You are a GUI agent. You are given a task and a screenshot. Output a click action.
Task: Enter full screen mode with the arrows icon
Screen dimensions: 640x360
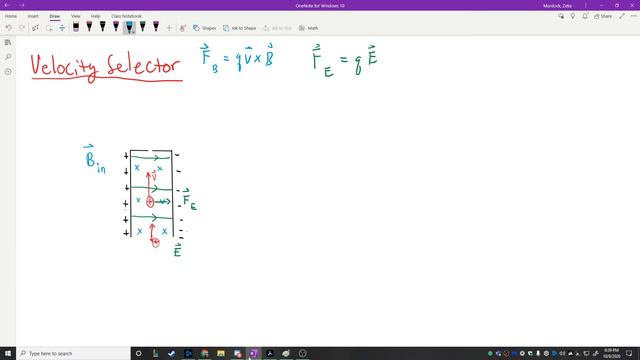point(622,16)
